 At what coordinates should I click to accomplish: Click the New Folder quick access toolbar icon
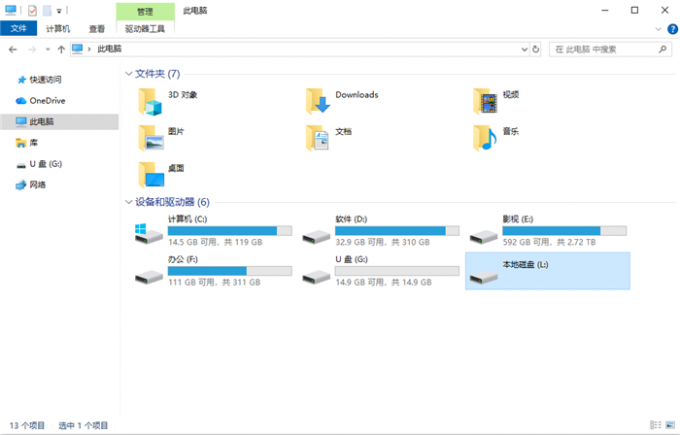47,10
